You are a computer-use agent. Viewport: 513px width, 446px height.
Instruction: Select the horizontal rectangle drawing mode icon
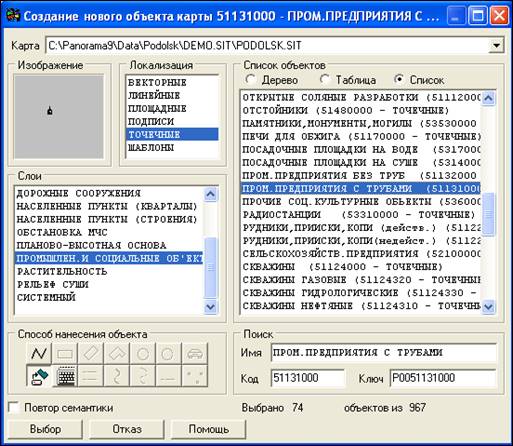coord(65,353)
